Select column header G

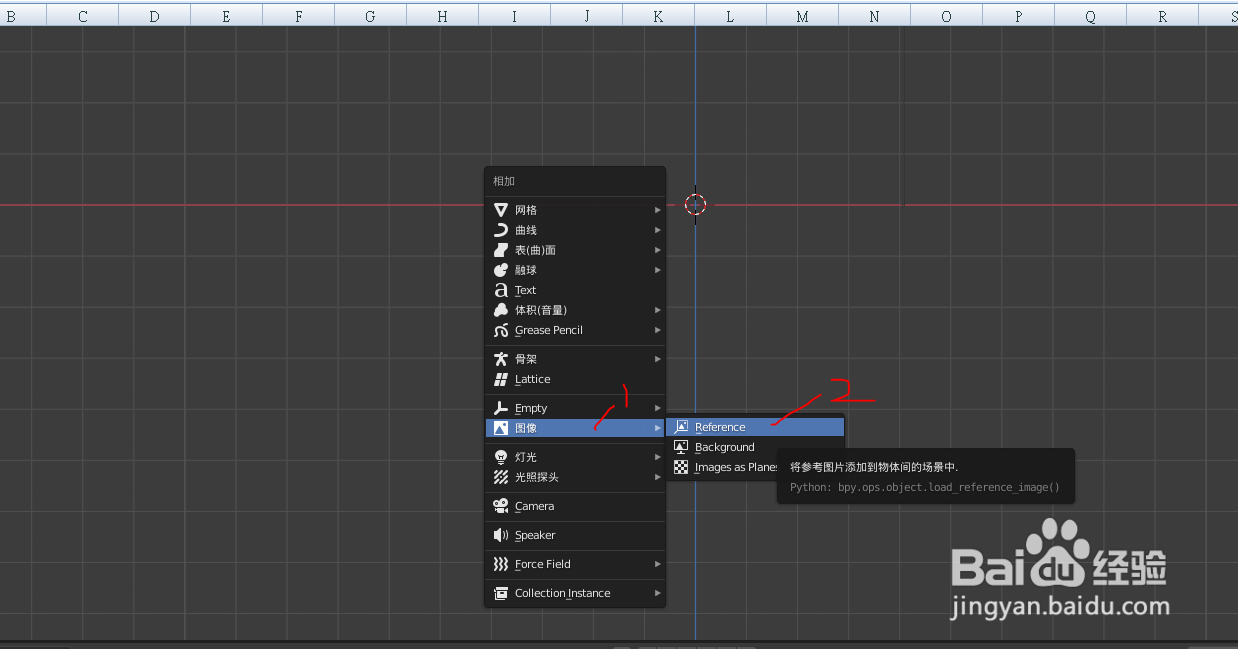(x=370, y=15)
